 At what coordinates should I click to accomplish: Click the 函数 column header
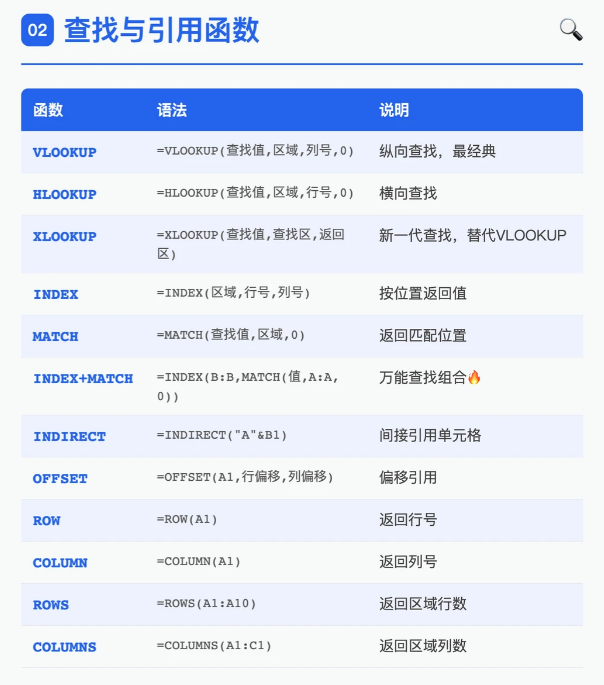pos(48,110)
